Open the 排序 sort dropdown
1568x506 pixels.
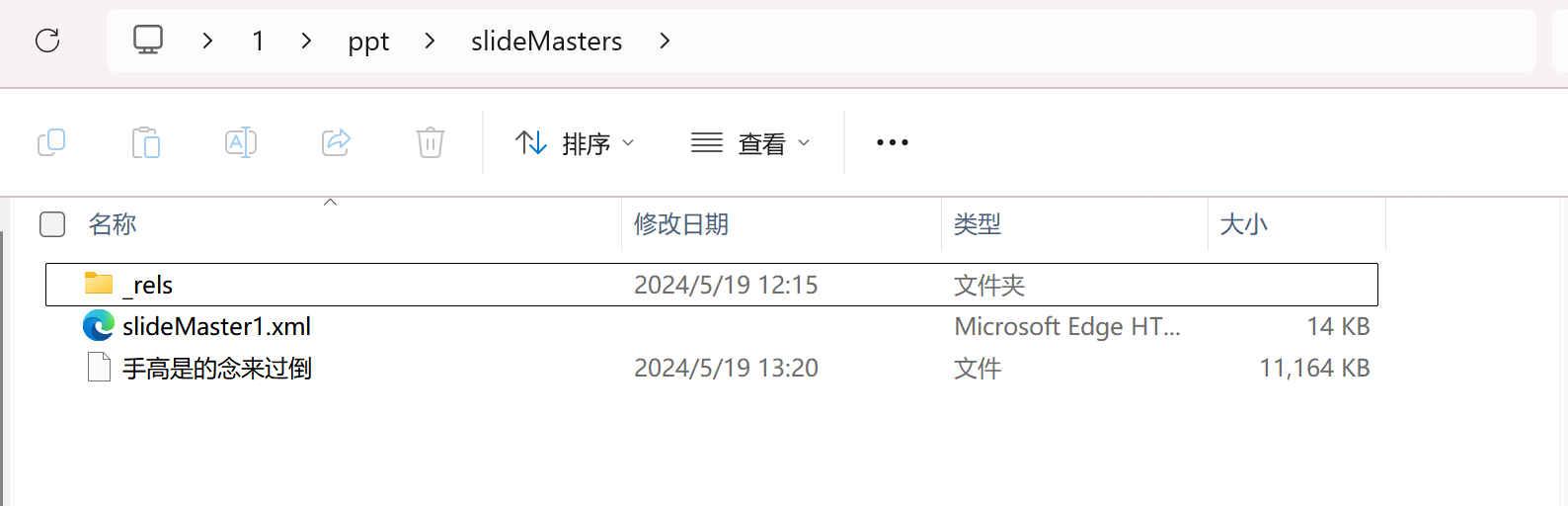click(575, 143)
